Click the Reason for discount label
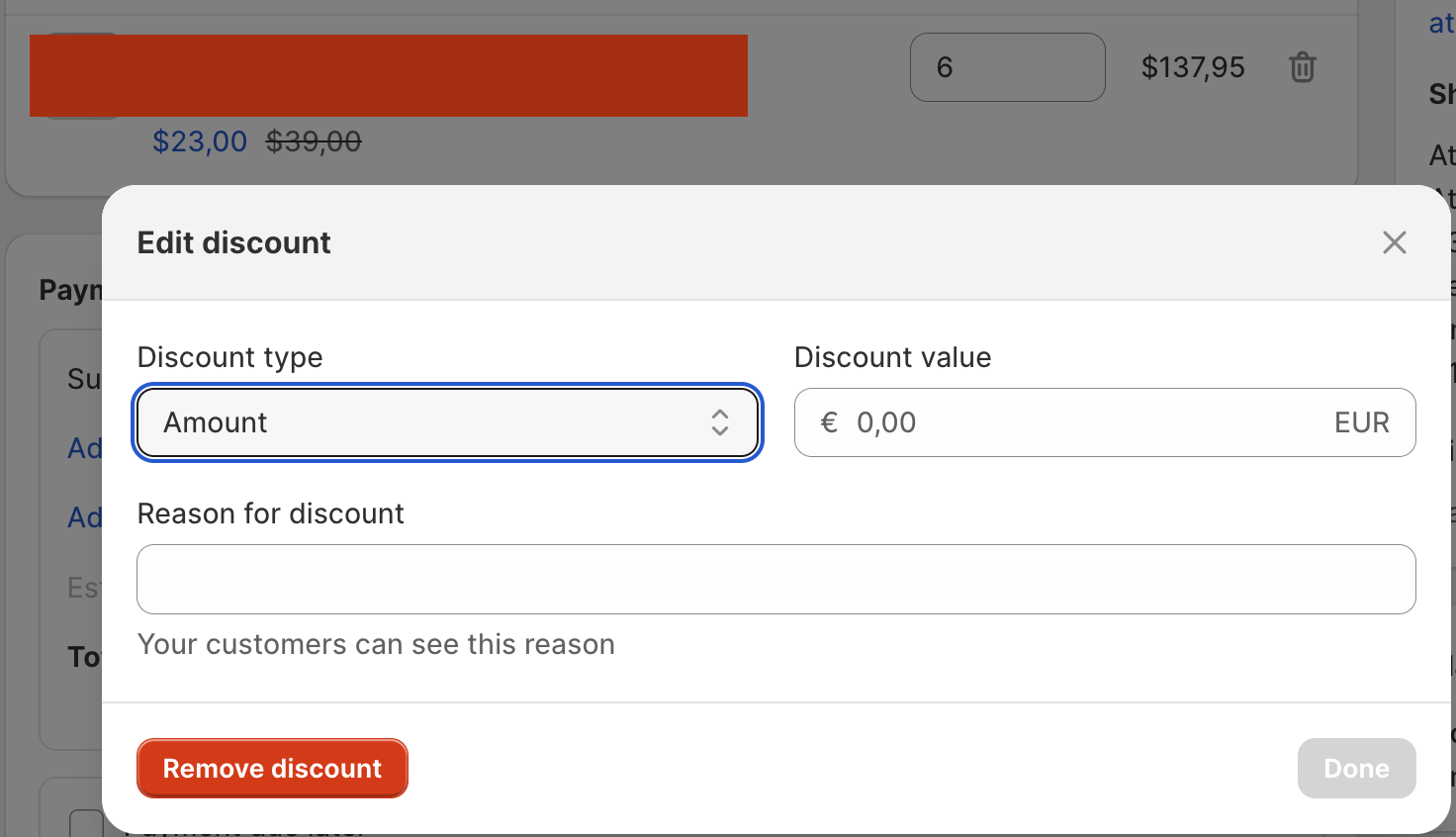1456x837 pixels. (x=270, y=513)
